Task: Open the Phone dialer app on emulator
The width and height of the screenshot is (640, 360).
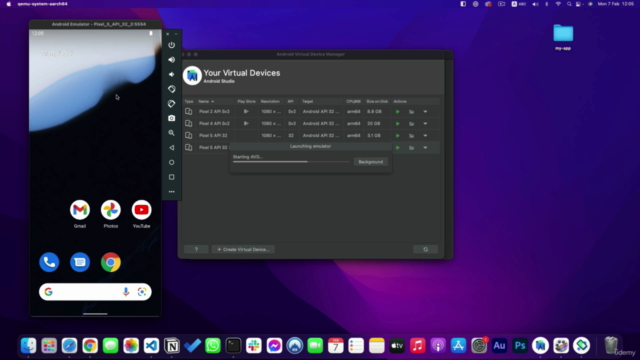Action: click(49, 262)
